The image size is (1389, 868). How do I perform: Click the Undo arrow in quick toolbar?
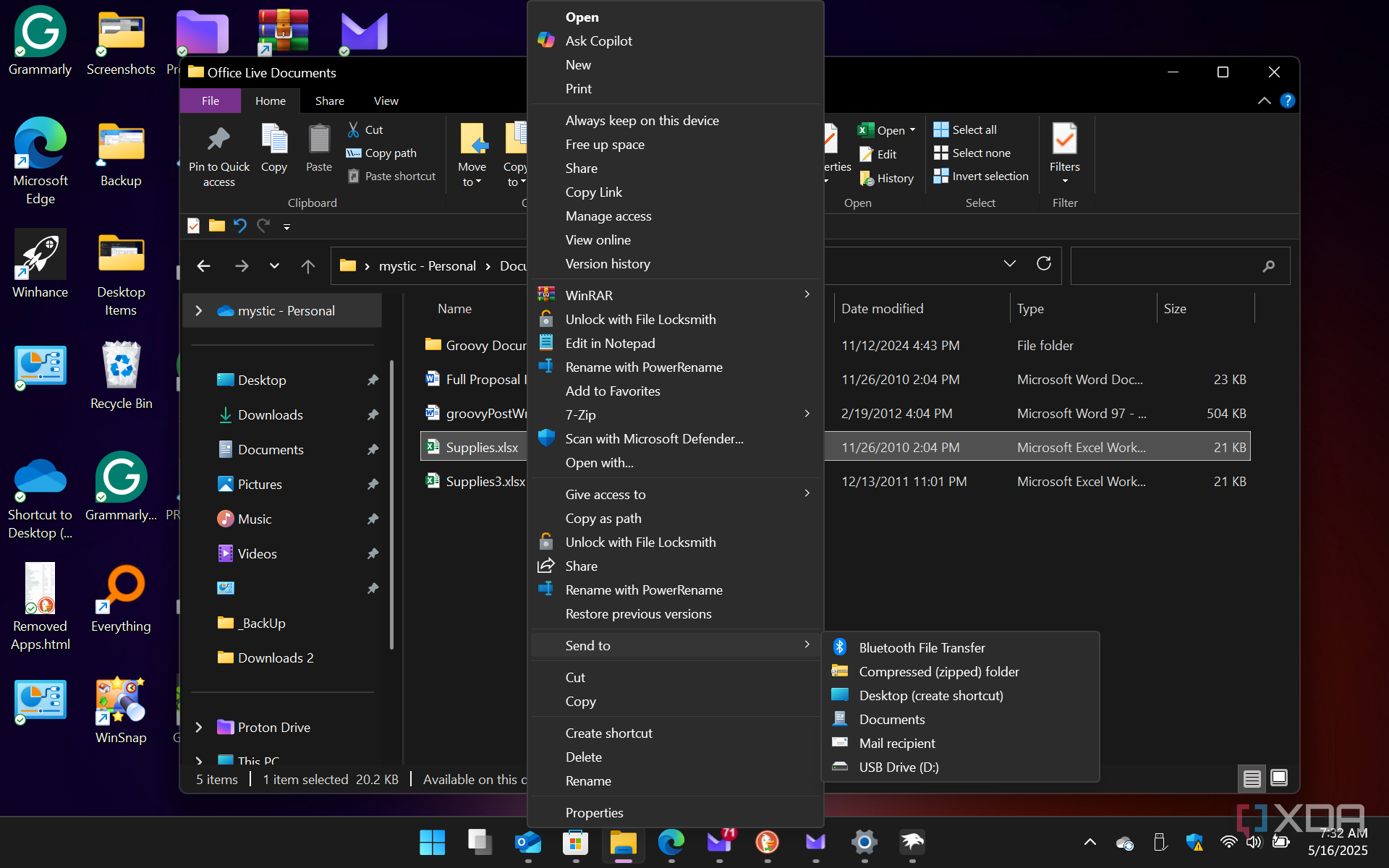click(x=240, y=226)
